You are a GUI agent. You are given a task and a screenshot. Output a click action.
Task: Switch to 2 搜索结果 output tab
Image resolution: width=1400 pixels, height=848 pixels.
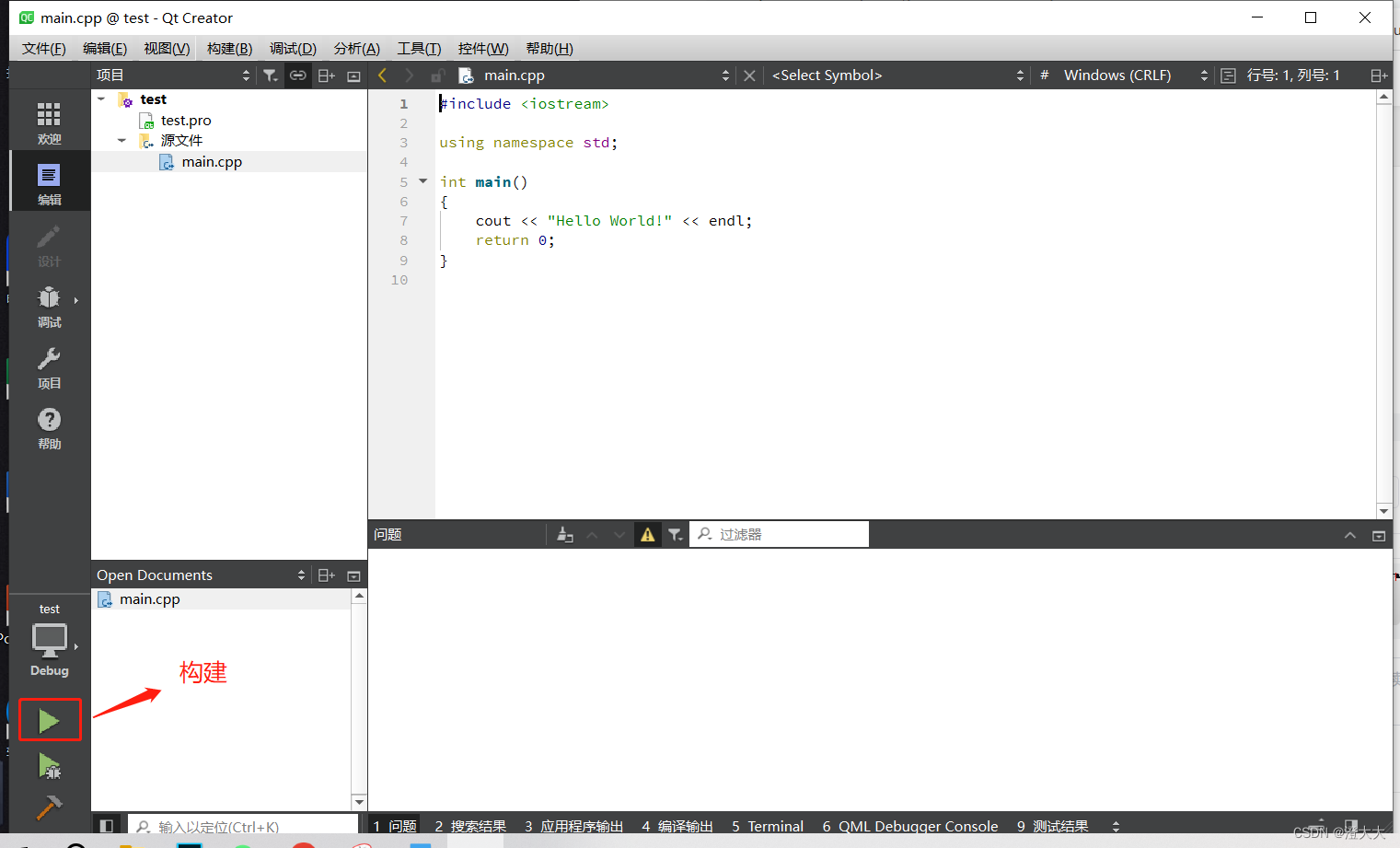470,827
